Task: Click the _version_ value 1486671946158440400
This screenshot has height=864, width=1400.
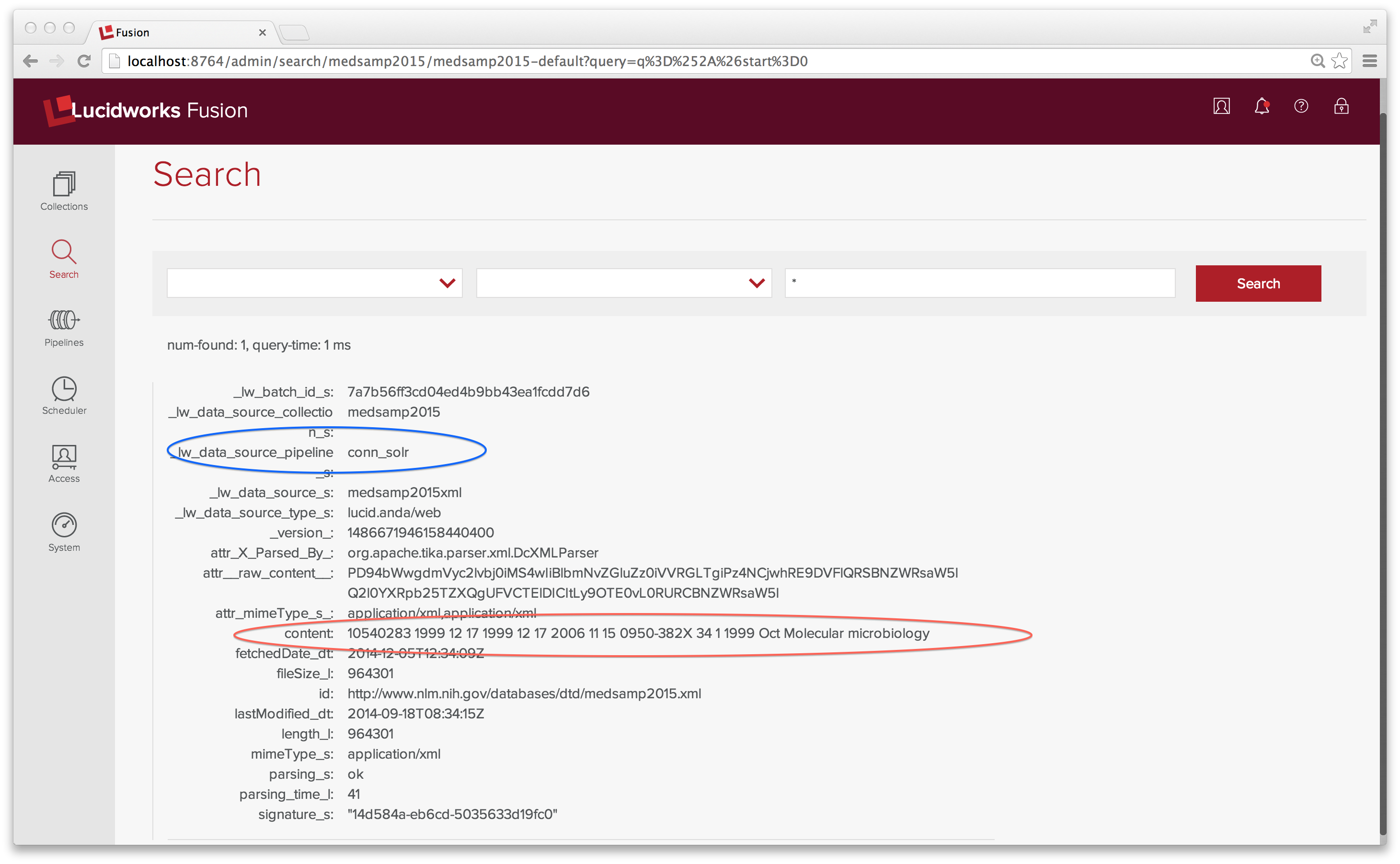Action: pyautogui.click(x=421, y=533)
